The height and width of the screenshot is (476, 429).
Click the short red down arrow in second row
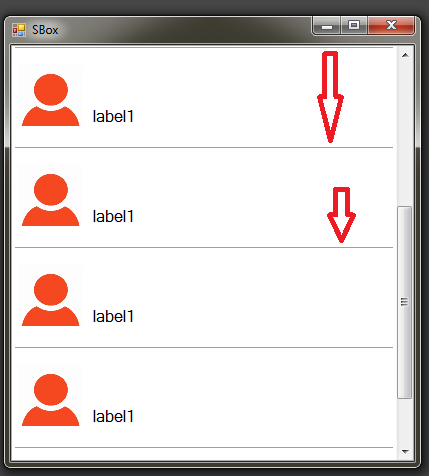click(341, 215)
